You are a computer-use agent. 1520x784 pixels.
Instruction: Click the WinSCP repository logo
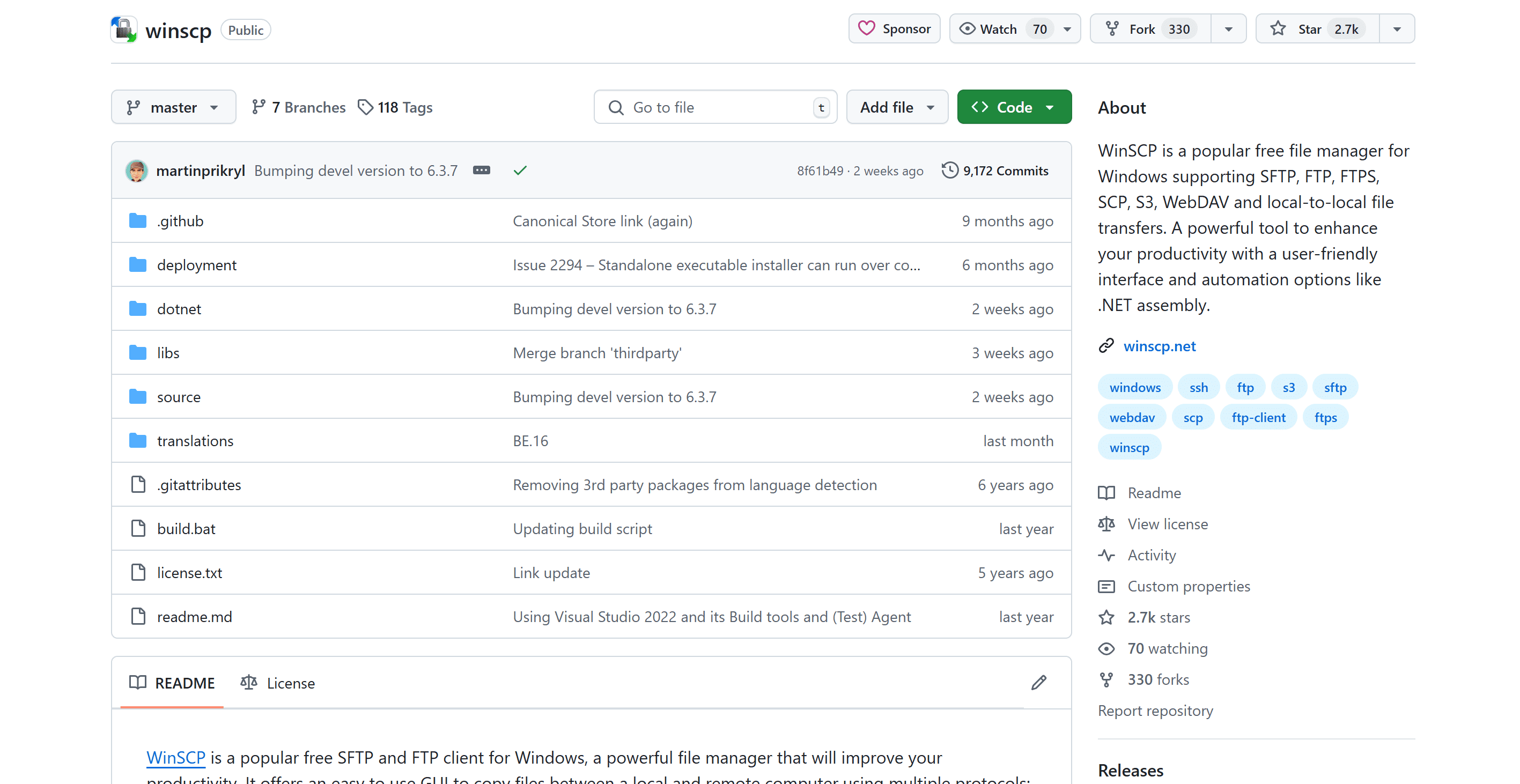click(x=123, y=29)
